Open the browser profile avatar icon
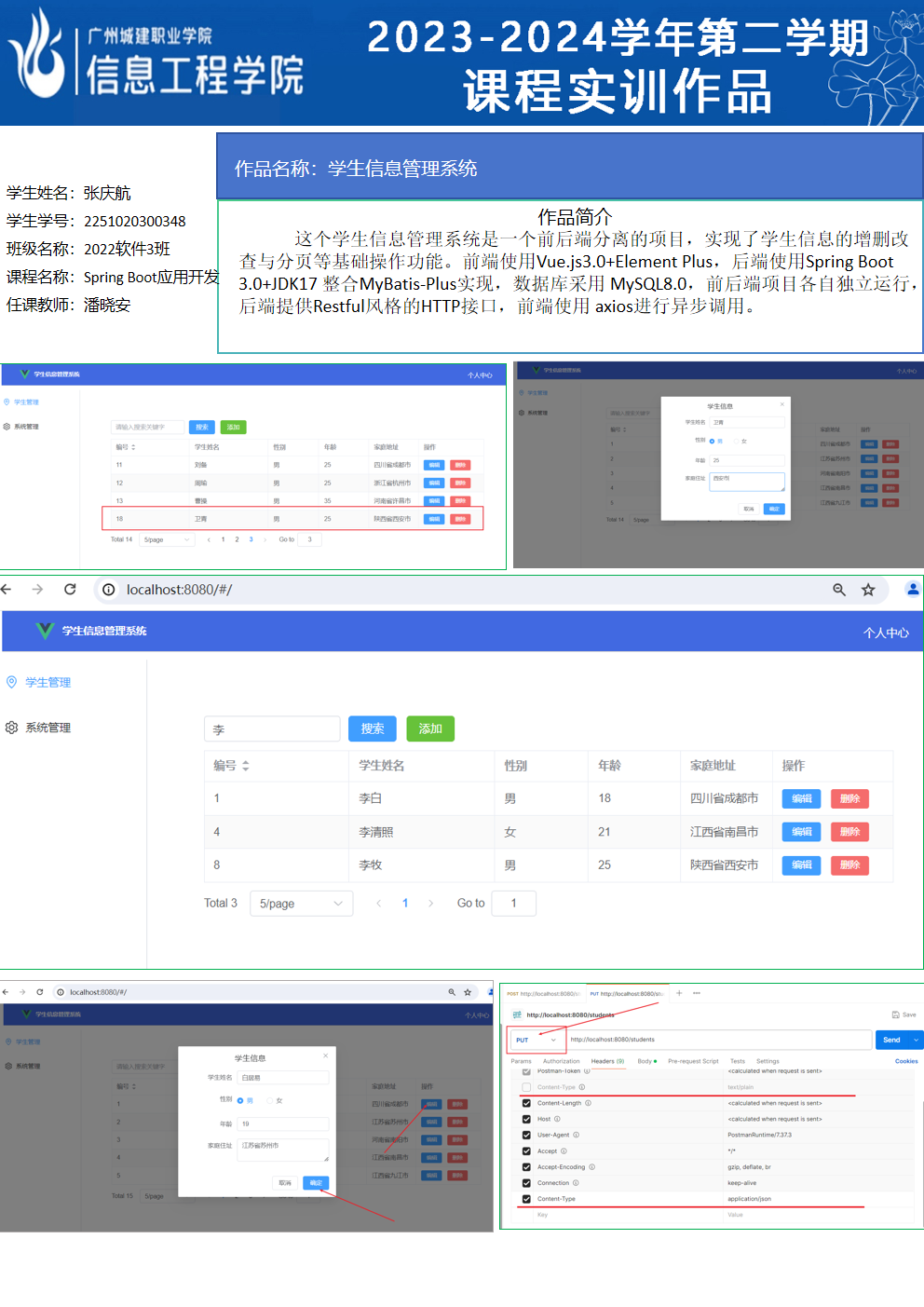924x1307 pixels. (x=913, y=589)
